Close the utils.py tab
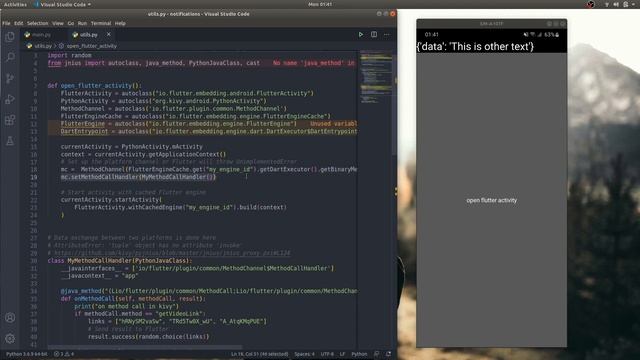 [x=109, y=35]
